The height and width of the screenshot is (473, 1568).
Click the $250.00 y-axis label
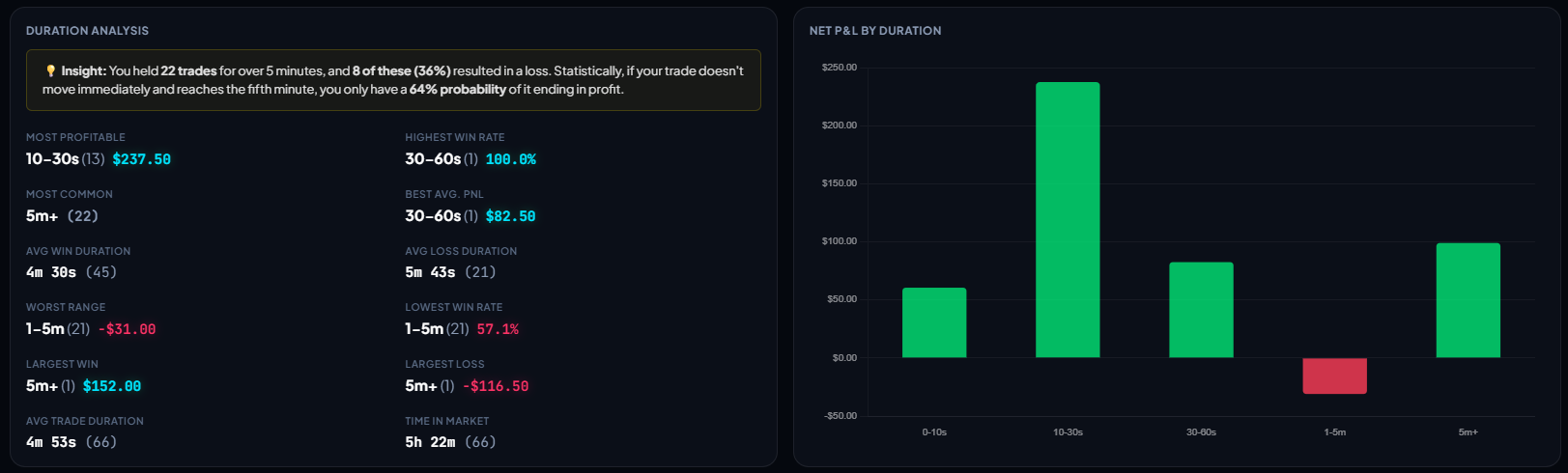[x=839, y=68]
